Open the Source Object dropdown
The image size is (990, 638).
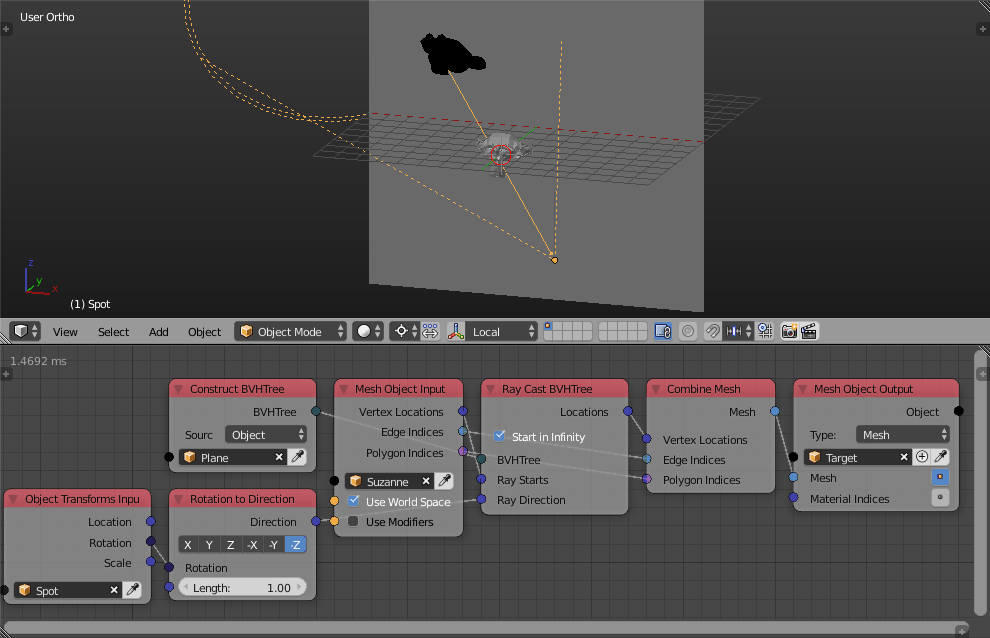coord(266,435)
